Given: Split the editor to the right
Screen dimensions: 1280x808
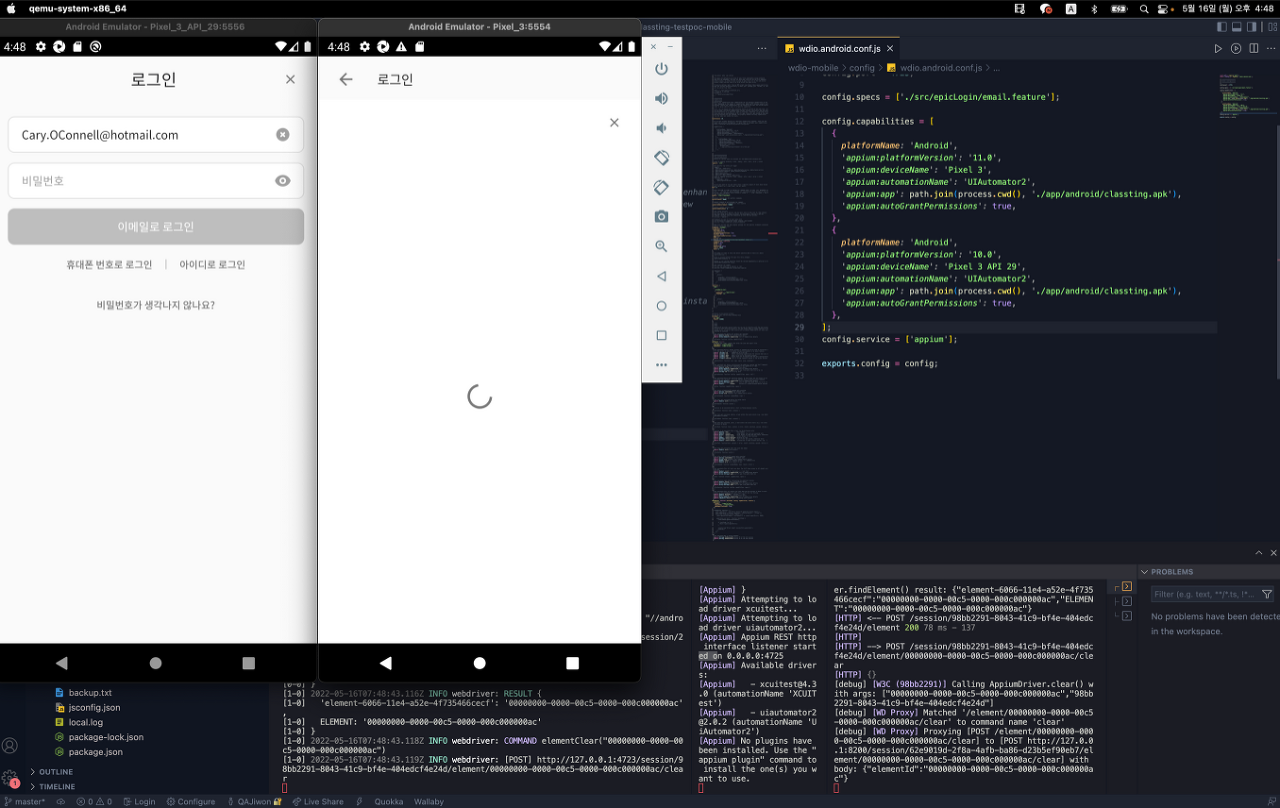Looking at the screenshot, I should point(1254,48).
